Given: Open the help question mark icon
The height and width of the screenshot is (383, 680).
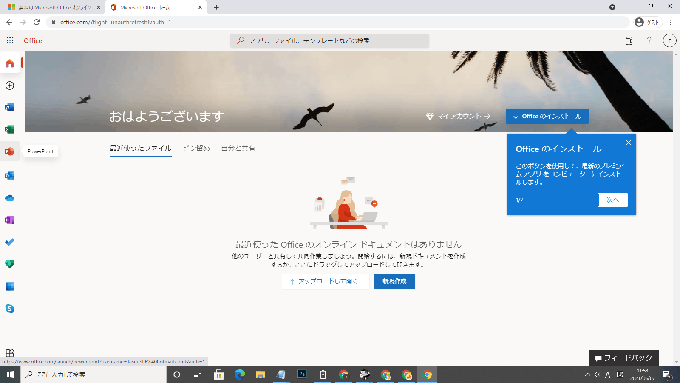Looking at the screenshot, I should coord(649,40).
